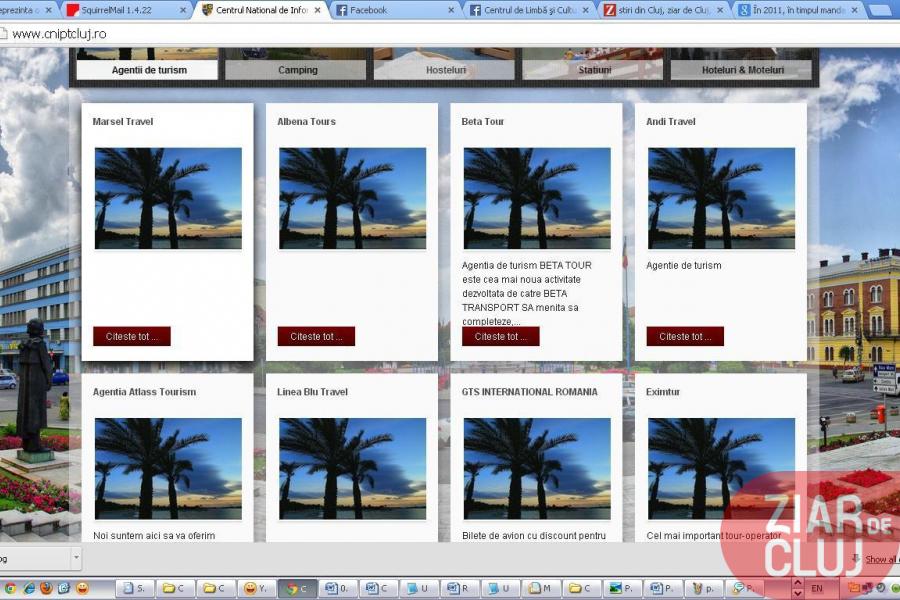Screen dimensions: 900x600
Task: Click the 'Noi suntem aici sa va oferim' text
Action: click(154, 536)
